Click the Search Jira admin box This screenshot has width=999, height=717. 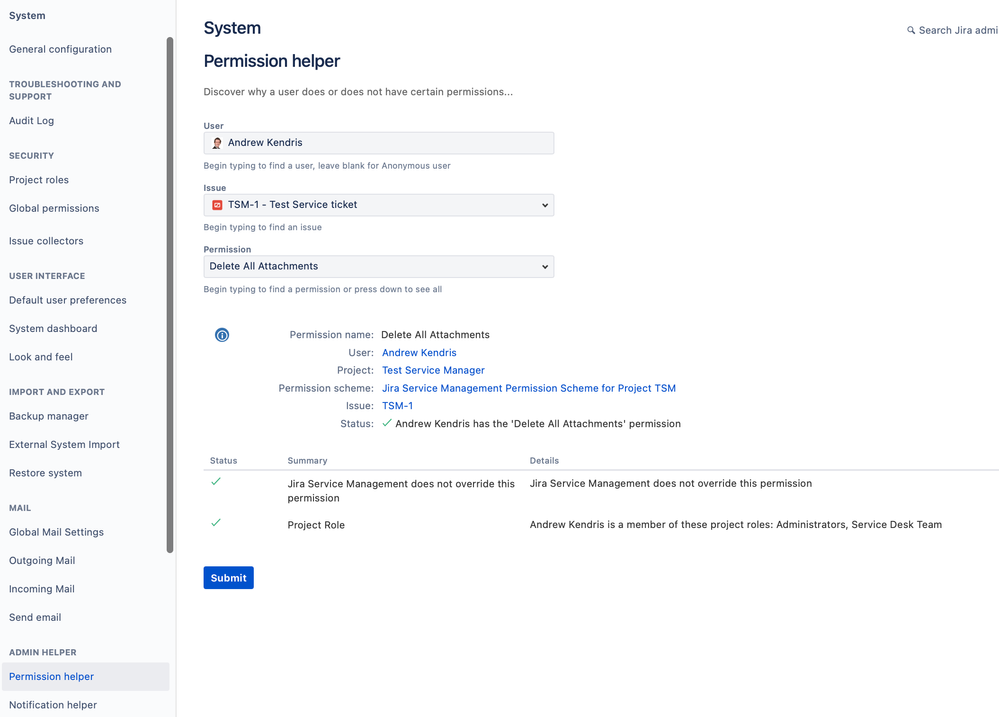(953, 30)
